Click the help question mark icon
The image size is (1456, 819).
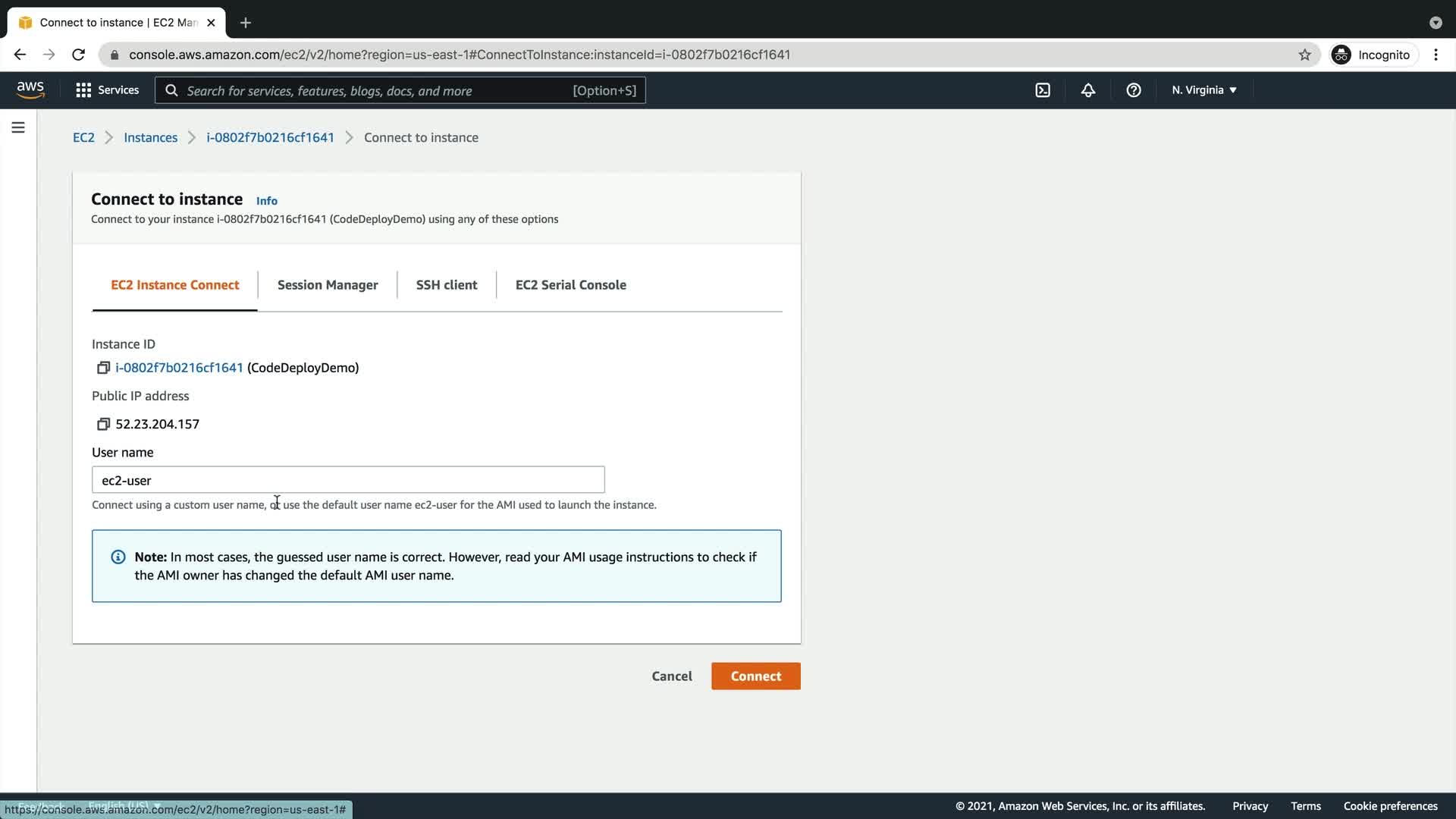(1134, 90)
